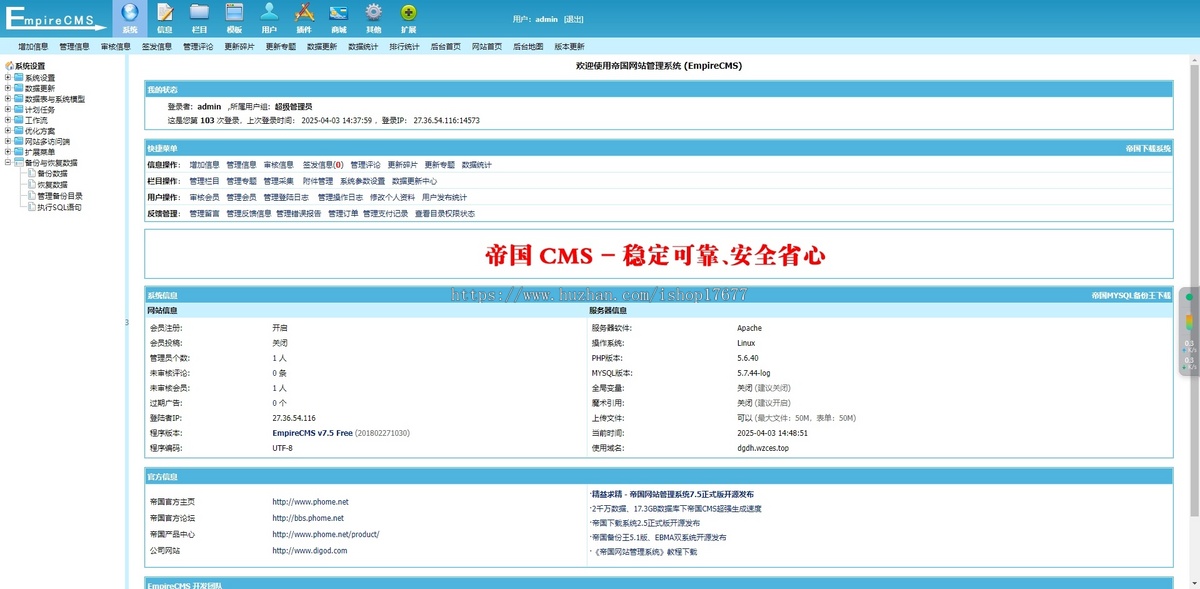Open 管理备份目录 in the sidebar tree
This screenshot has width=1200, height=589.
[x=60, y=196]
